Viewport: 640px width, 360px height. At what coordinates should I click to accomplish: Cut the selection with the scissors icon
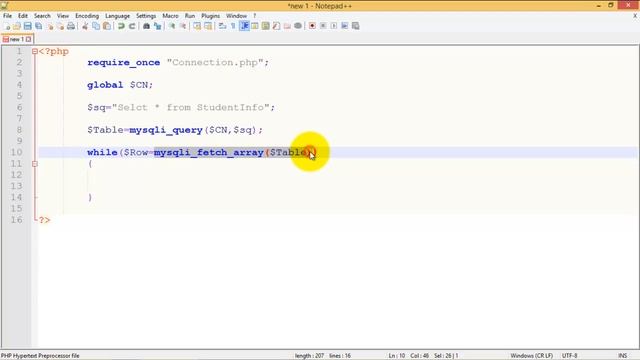[x=85, y=26]
